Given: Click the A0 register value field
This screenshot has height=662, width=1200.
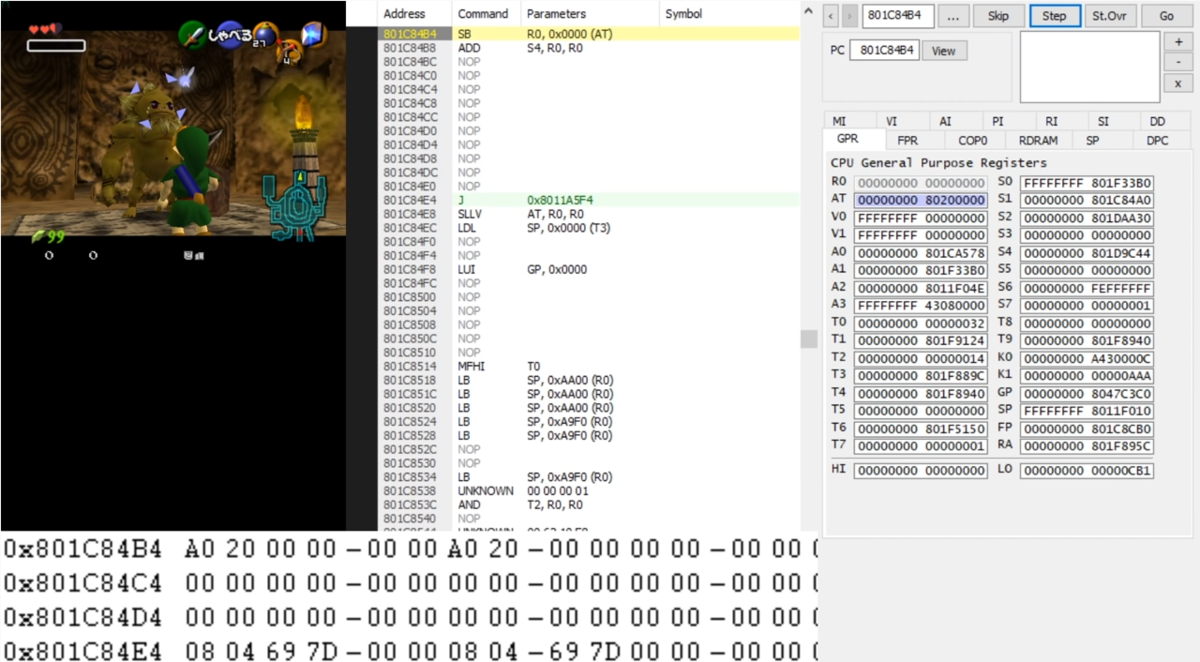Looking at the screenshot, I should [x=921, y=253].
